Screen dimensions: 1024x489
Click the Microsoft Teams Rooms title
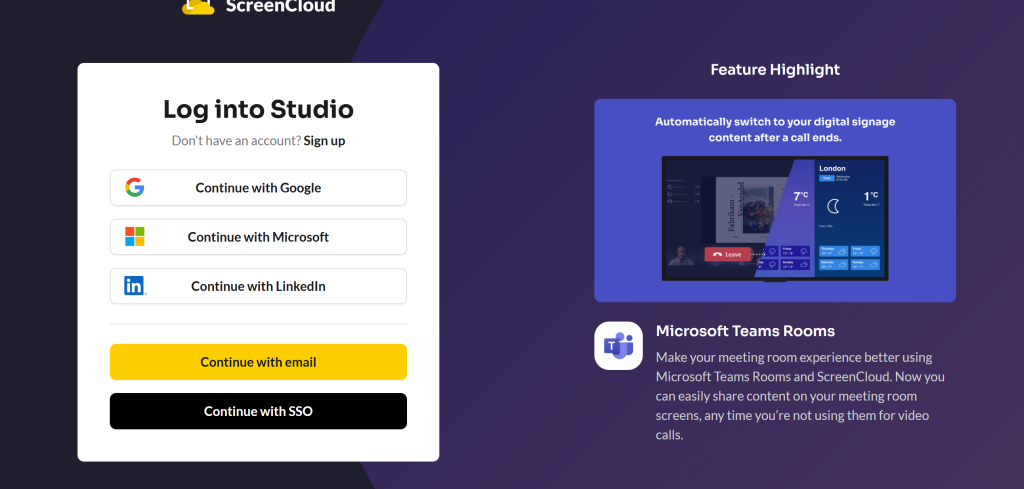coord(745,331)
